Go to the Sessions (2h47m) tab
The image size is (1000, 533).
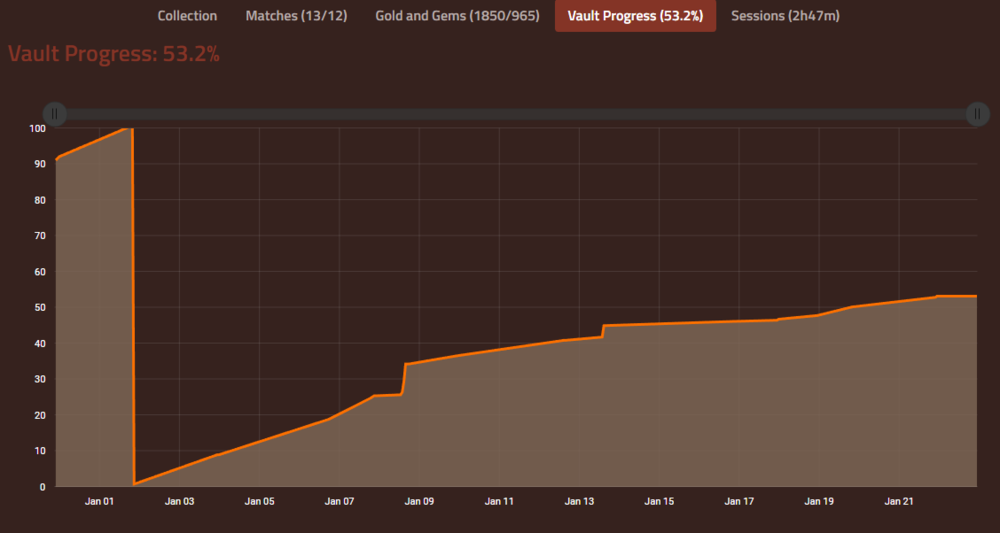pyautogui.click(x=786, y=16)
